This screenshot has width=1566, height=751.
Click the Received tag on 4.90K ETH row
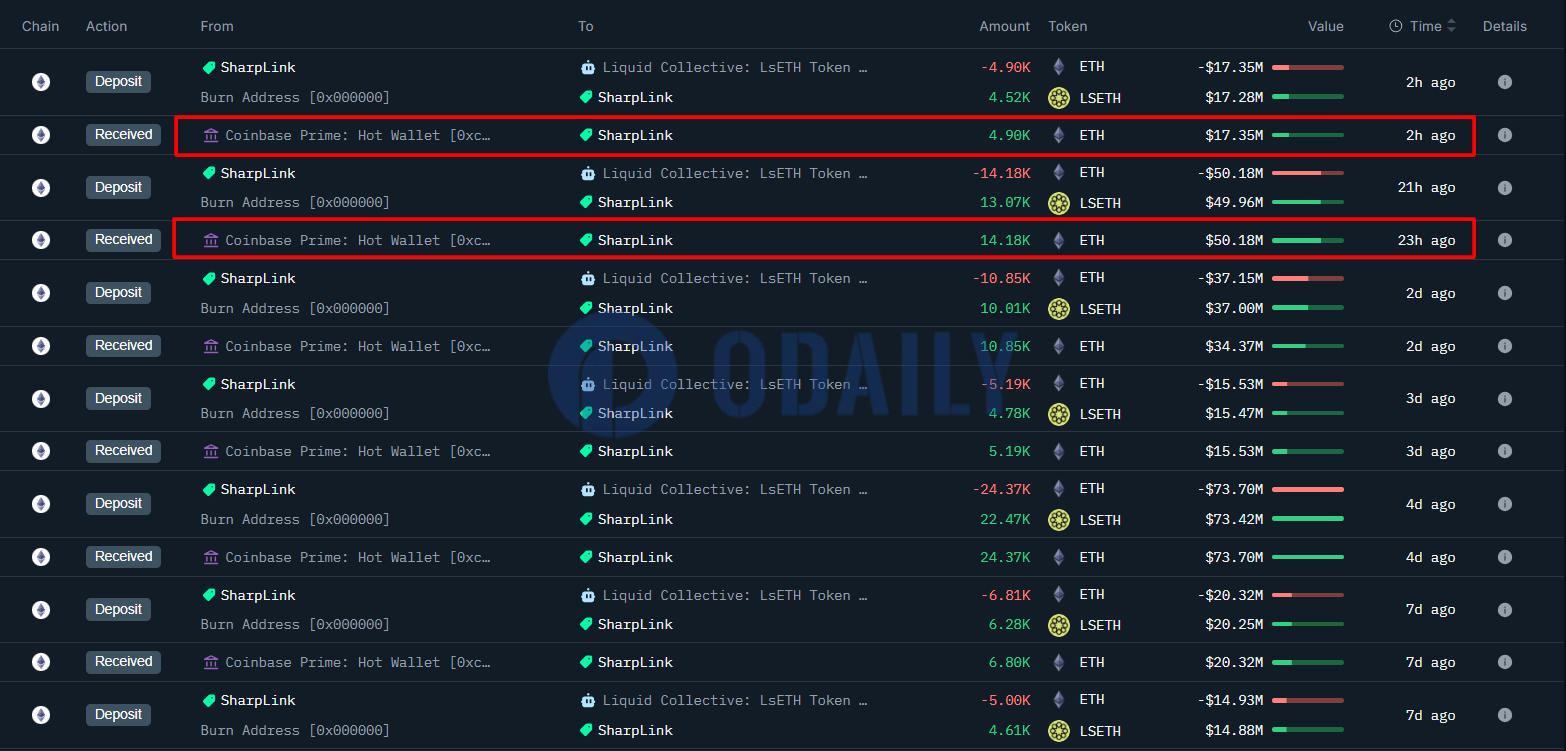pos(124,134)
